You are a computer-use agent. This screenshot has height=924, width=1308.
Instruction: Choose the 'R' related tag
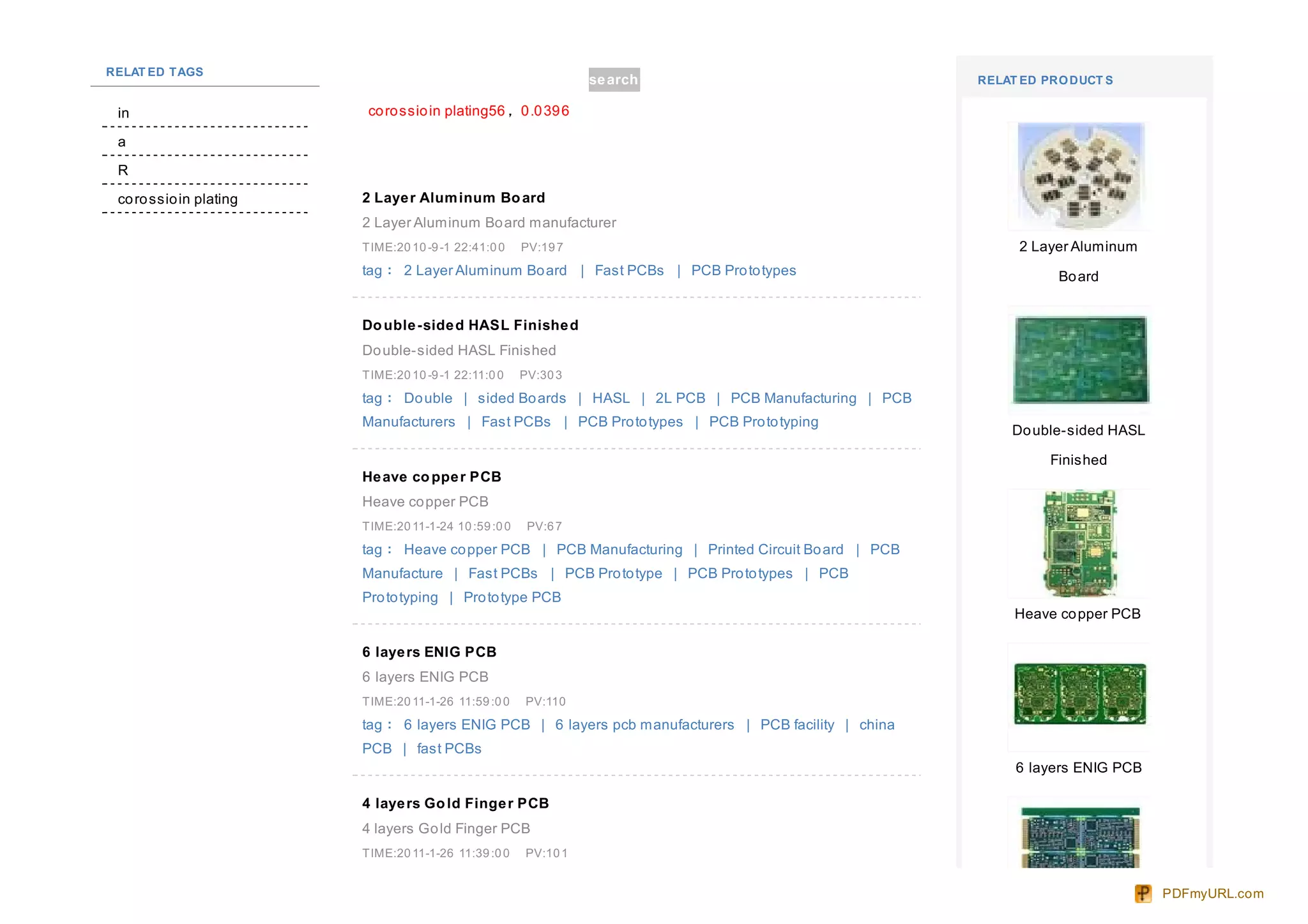click(123, 170)
